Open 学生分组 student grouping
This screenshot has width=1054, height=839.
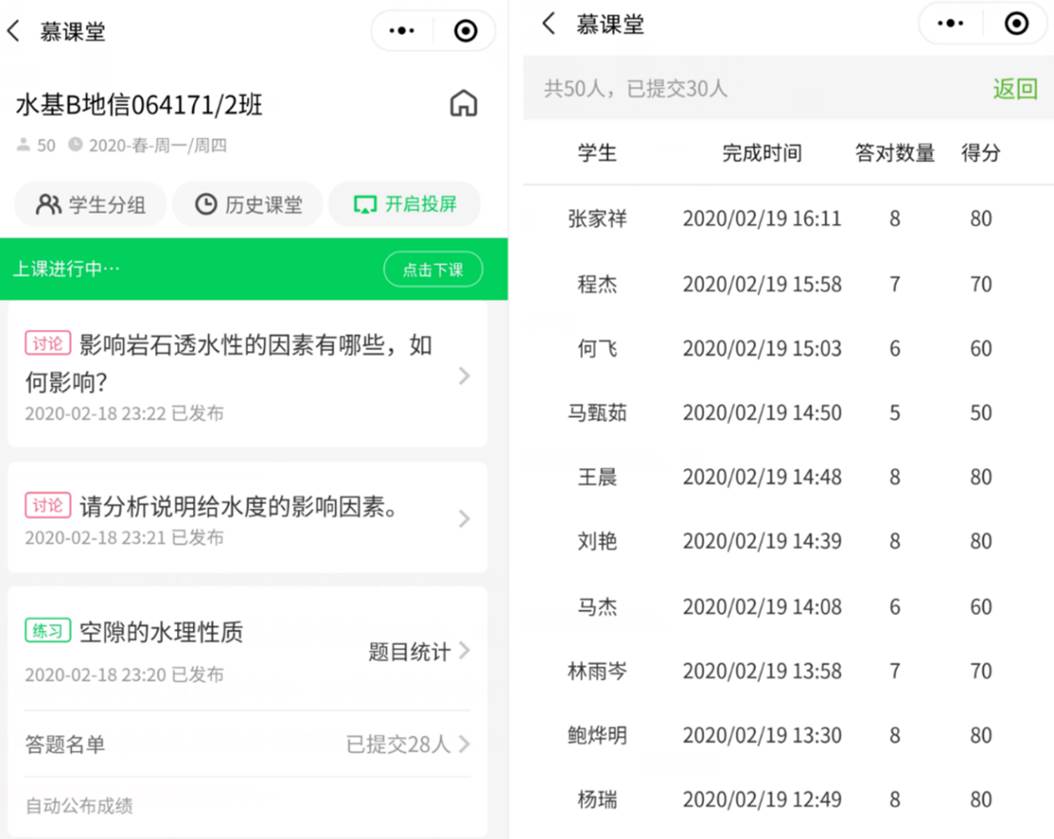(91, 205)
